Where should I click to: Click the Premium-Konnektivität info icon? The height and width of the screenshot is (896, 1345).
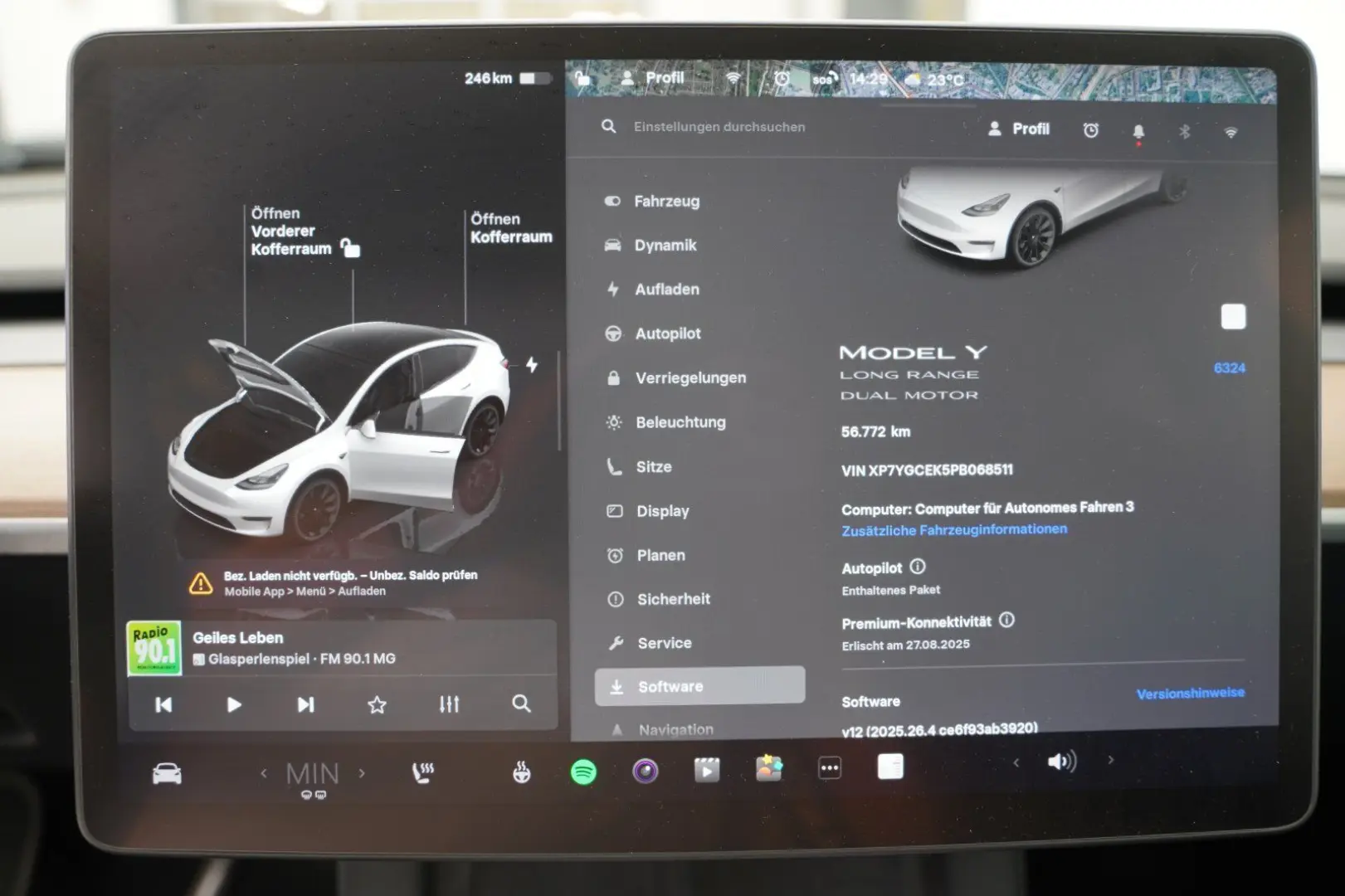1006,620
